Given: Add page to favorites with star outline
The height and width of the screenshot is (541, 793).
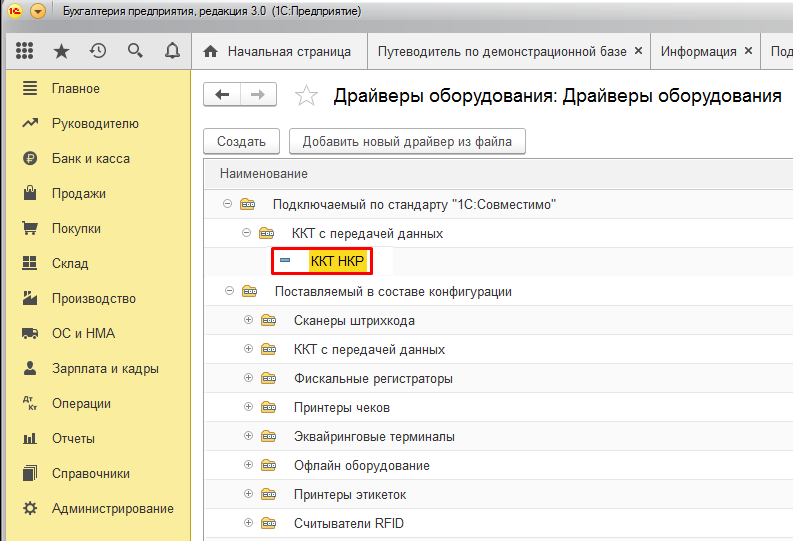Looking at the screenshot, I should pos(306,96).
